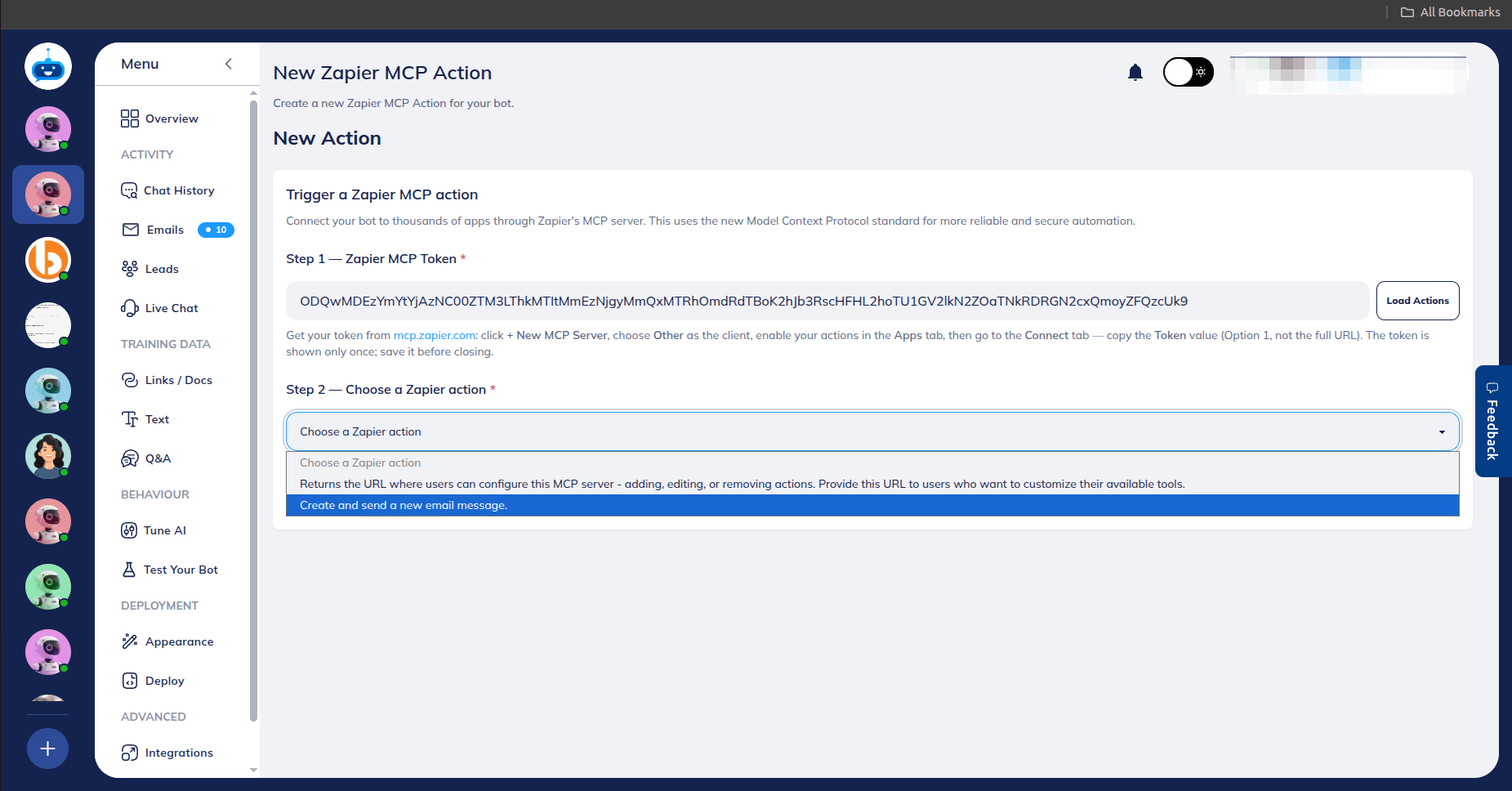This screenshot has height=791, width=1512.
Task: Open Links / Docs training data
Action: tap(179, 380)
